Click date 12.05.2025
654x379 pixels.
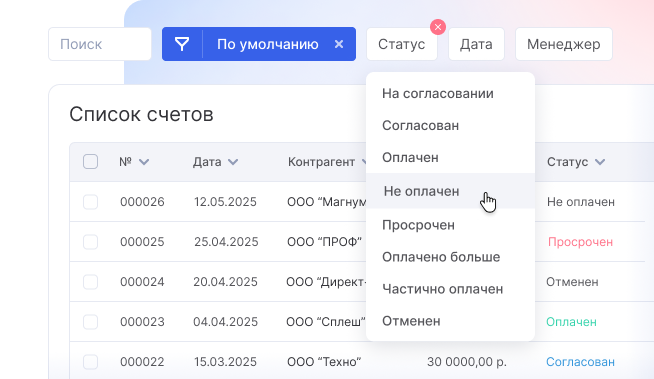click(x=225, y=202)
